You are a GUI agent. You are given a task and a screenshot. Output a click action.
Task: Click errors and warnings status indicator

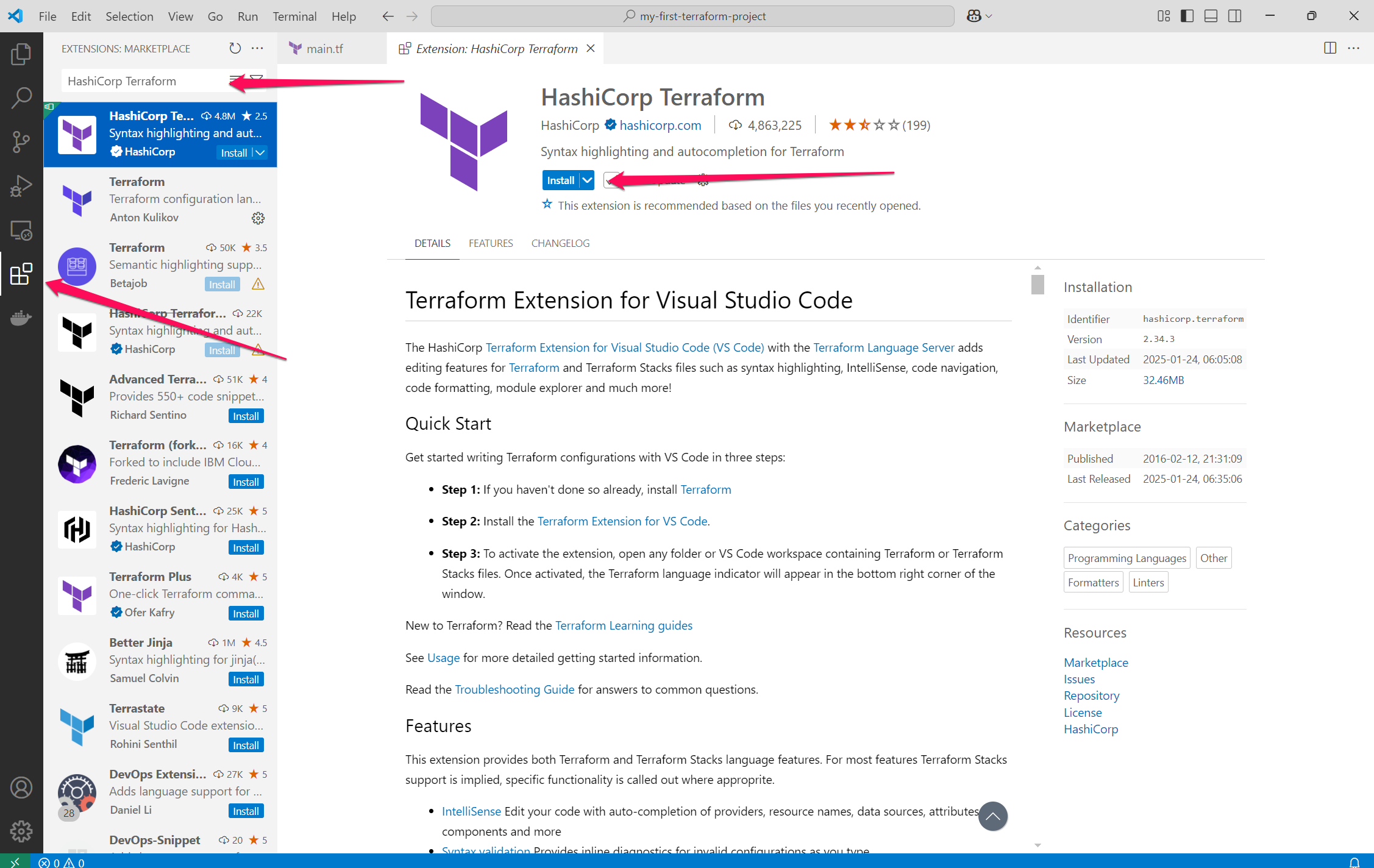click(x=62, y=862)
